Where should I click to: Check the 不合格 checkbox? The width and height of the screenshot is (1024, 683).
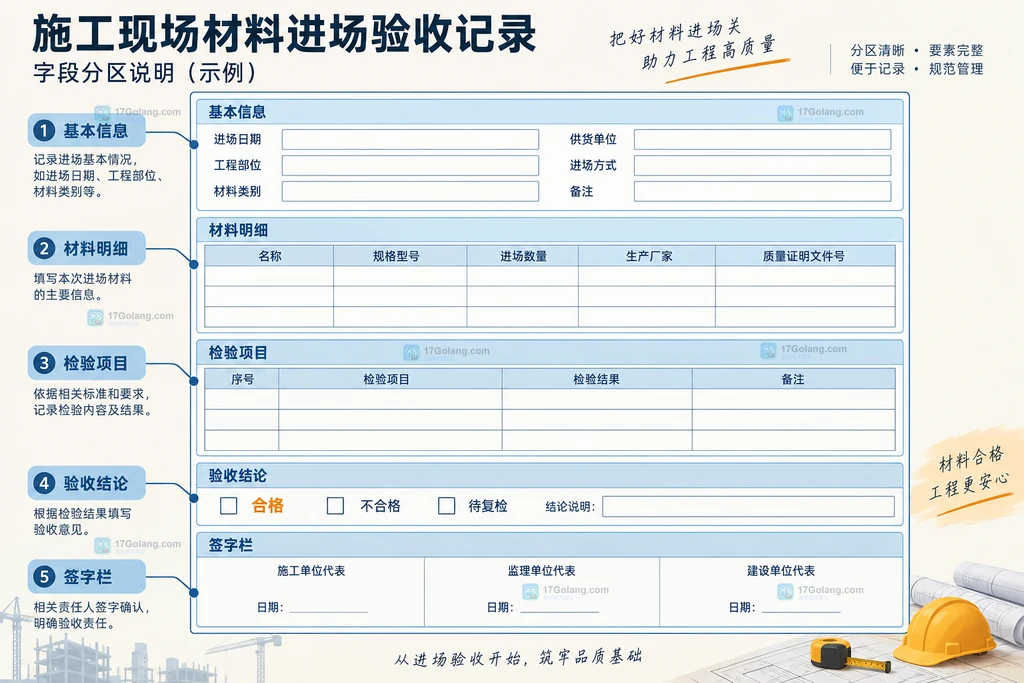[x=335, y=506]
